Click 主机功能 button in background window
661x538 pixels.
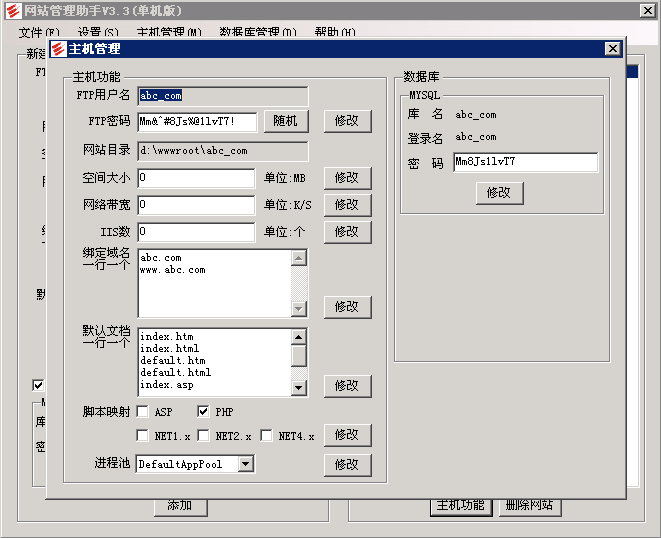tap(461, 507)
